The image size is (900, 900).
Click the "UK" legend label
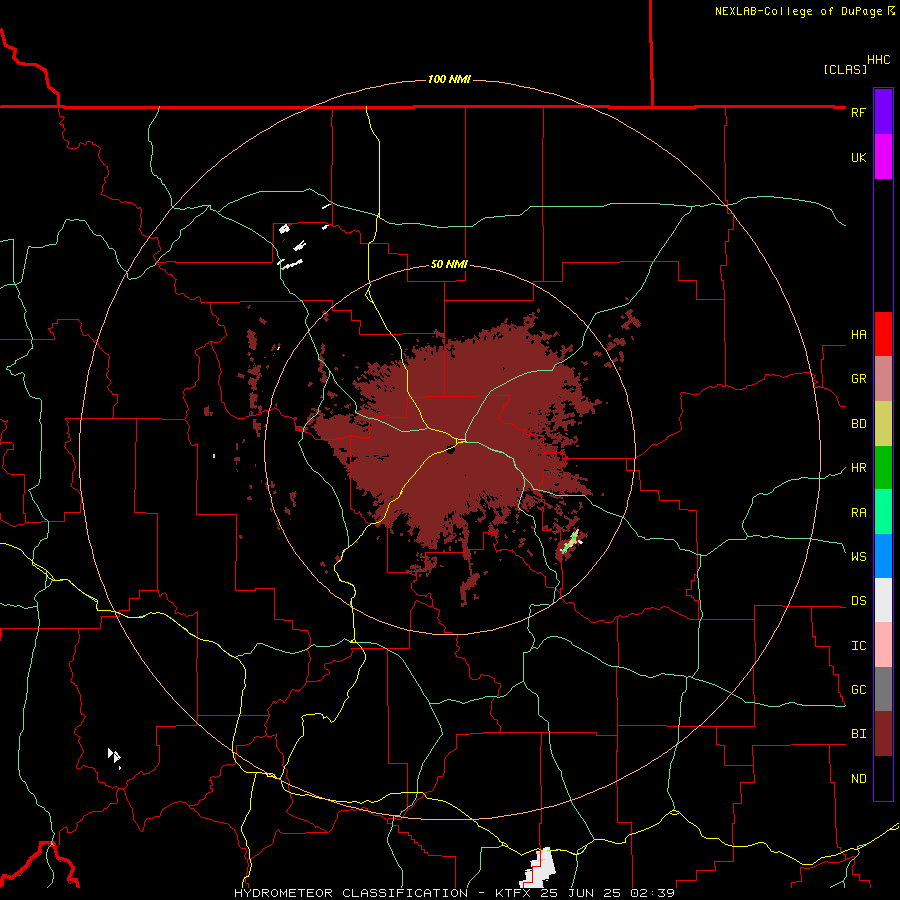(x=859, y=158)
